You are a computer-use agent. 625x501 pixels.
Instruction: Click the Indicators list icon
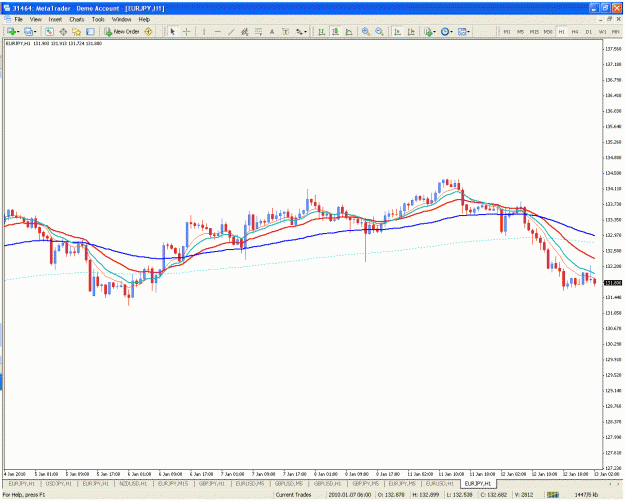428,31
